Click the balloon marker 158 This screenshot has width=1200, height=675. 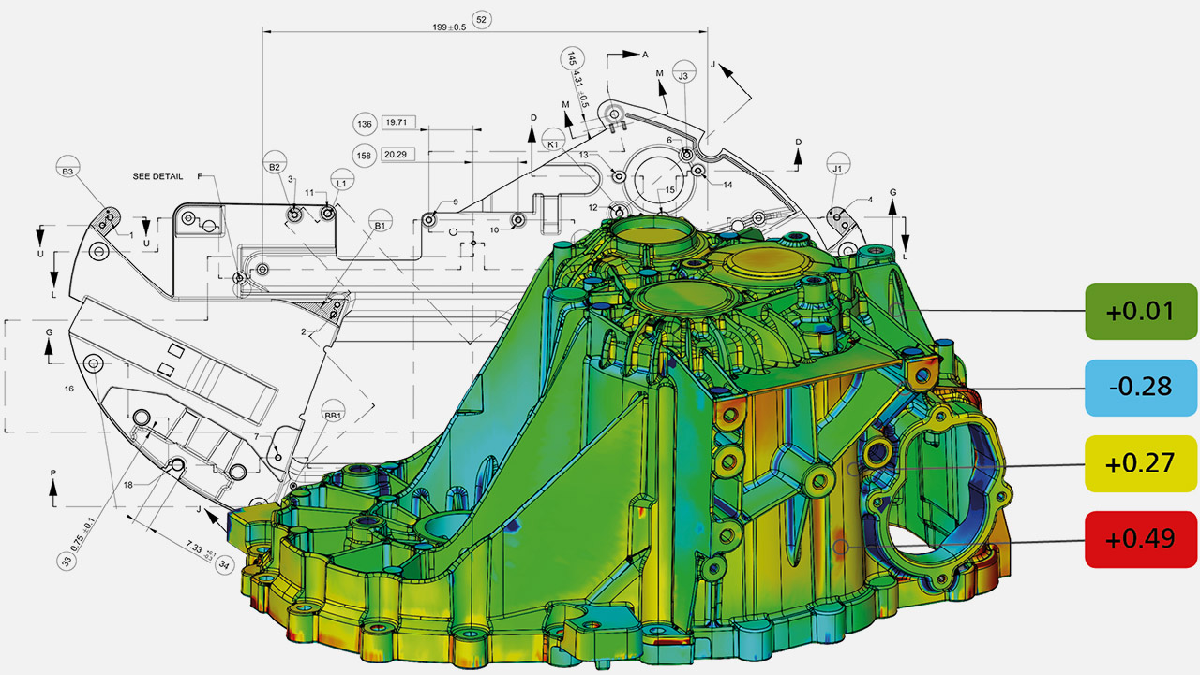(363, 155)
